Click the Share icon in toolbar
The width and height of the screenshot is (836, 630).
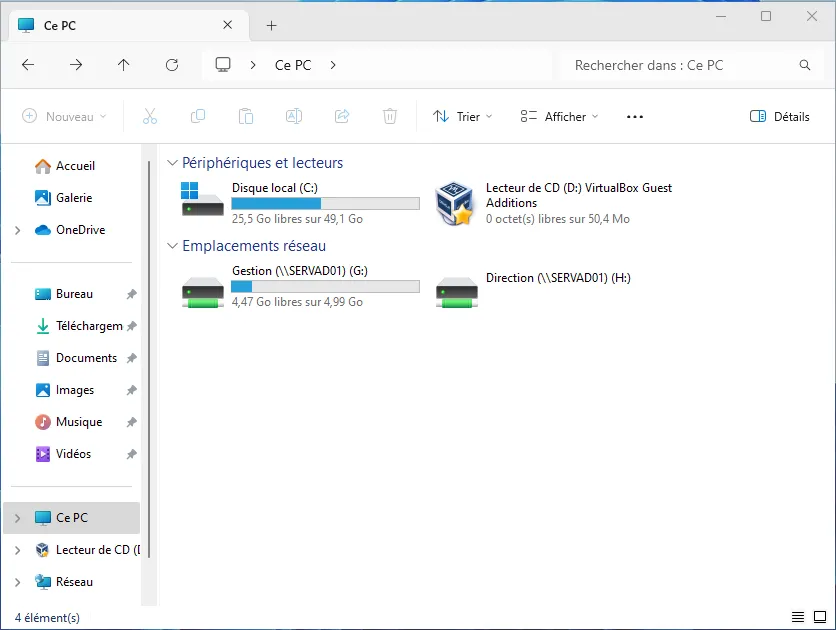pos(342,116)
